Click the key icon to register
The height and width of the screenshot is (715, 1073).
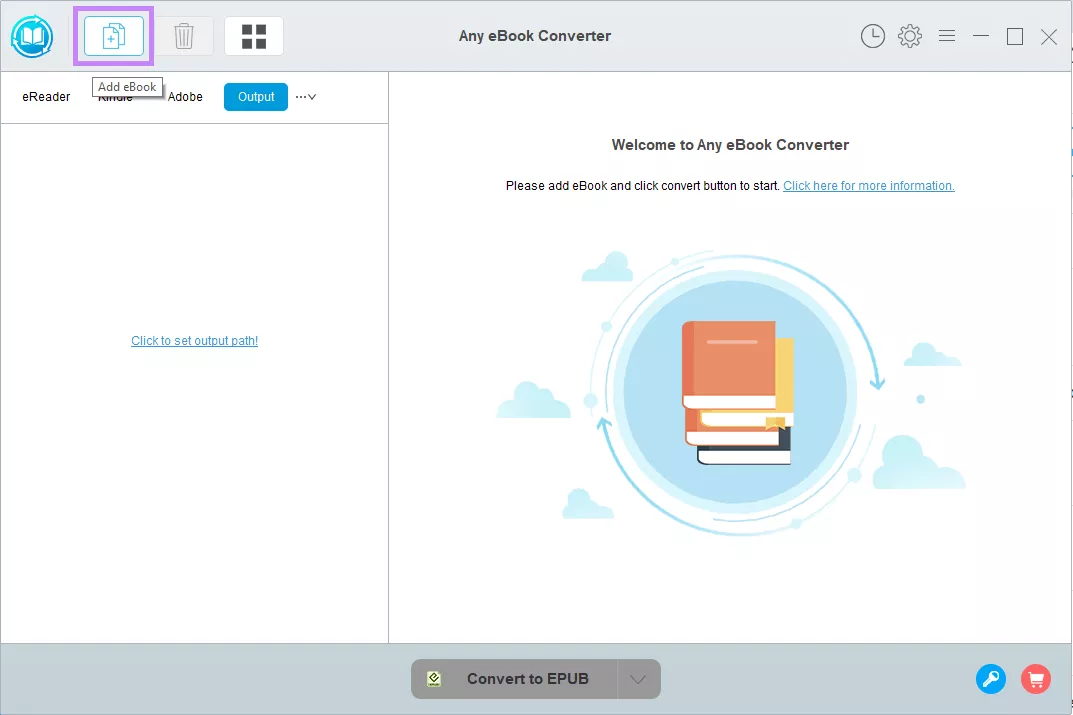(x=990, y=678)
